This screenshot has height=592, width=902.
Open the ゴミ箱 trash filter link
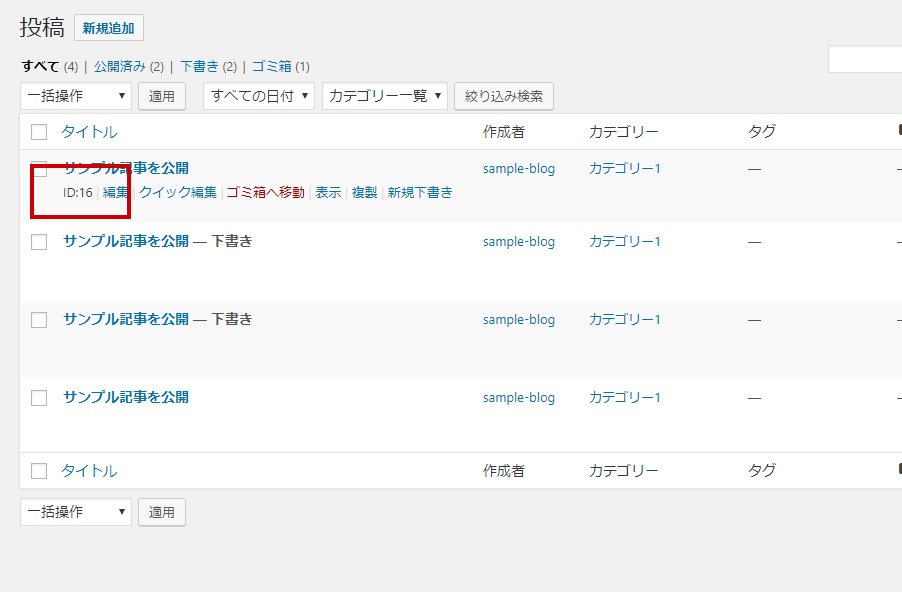point(271,67)
